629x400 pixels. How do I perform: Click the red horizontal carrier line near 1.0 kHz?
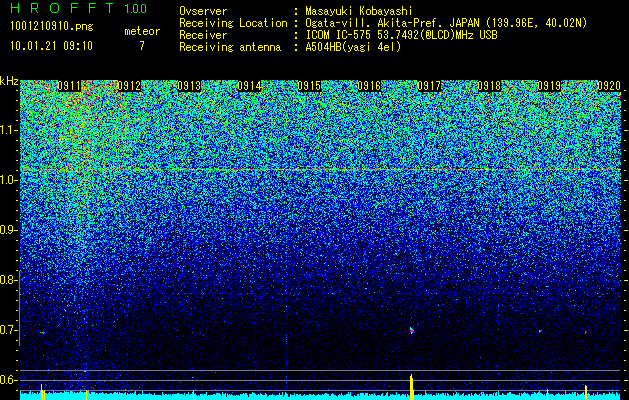[321, 170]
